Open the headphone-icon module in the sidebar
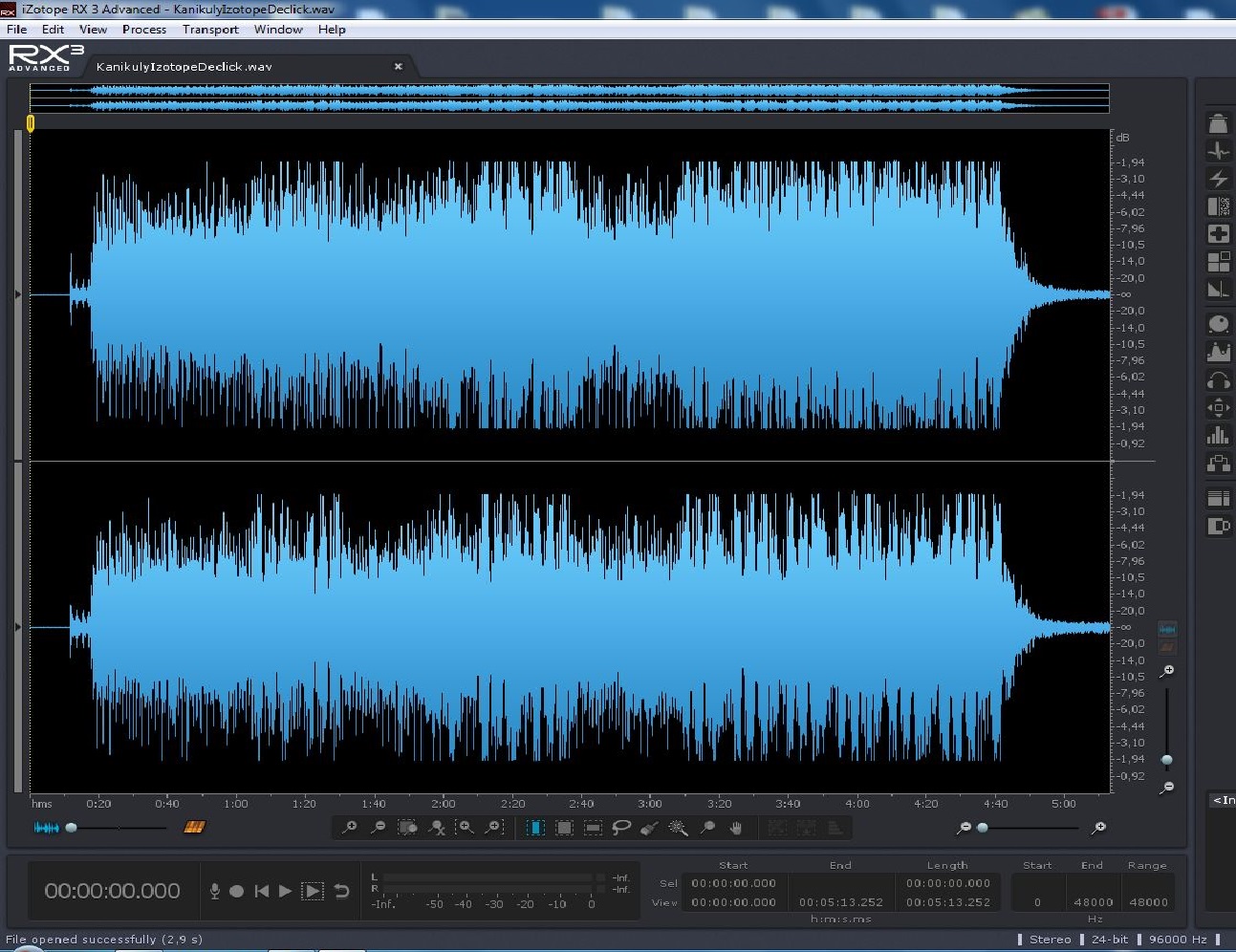The image size is (1236, 952). (1219, 381)
